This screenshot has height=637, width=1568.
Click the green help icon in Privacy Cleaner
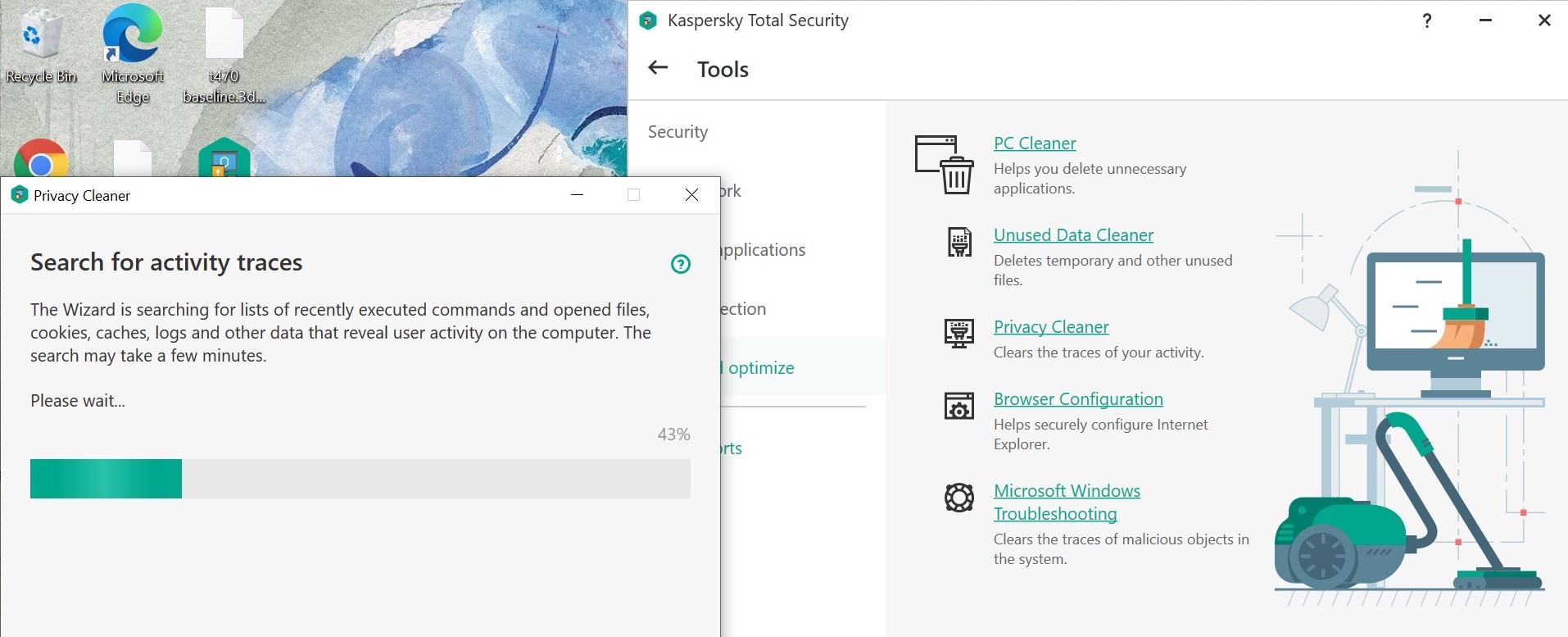tap(681, 264)
